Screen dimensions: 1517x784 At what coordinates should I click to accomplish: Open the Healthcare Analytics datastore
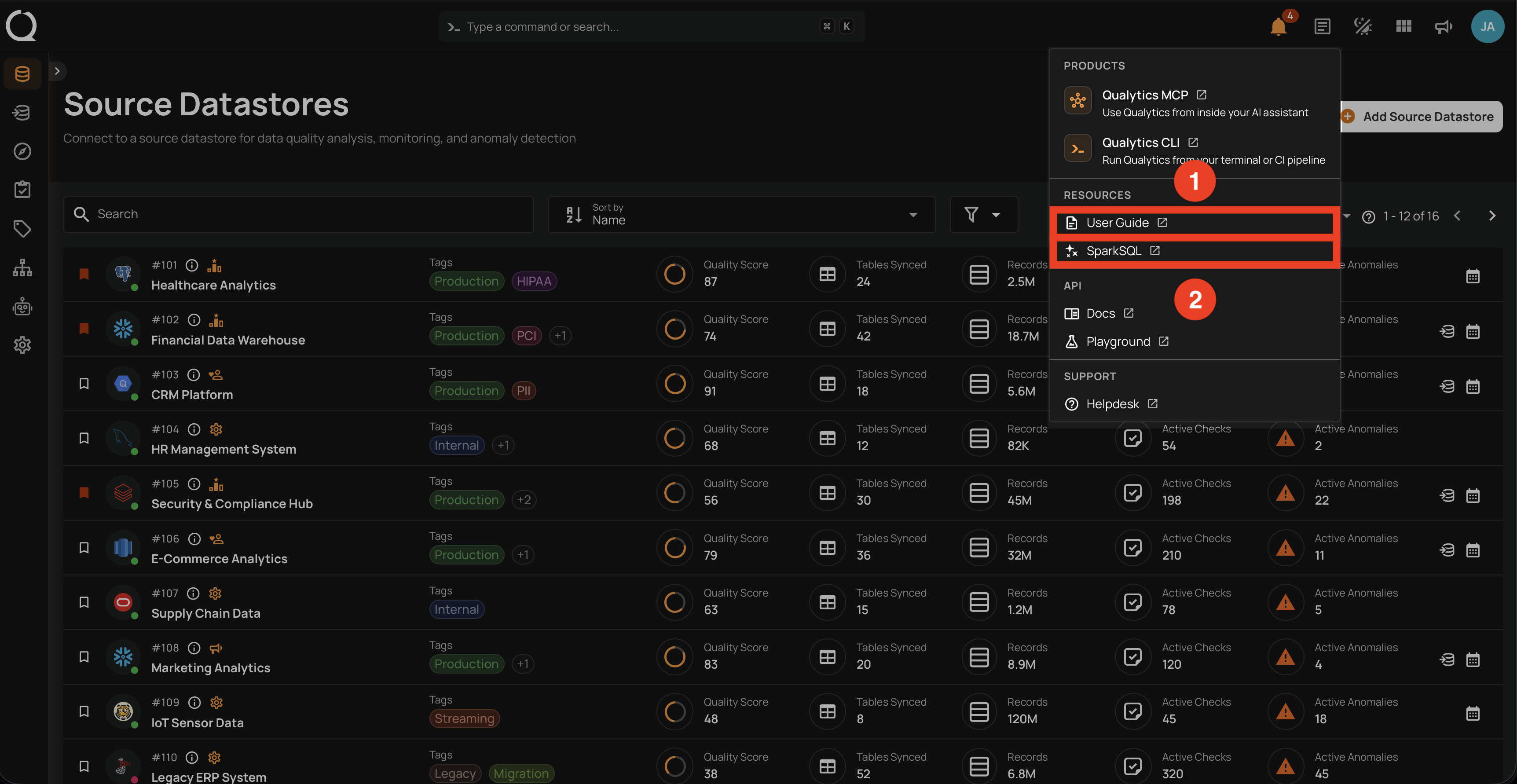click(x=213, y=286)
